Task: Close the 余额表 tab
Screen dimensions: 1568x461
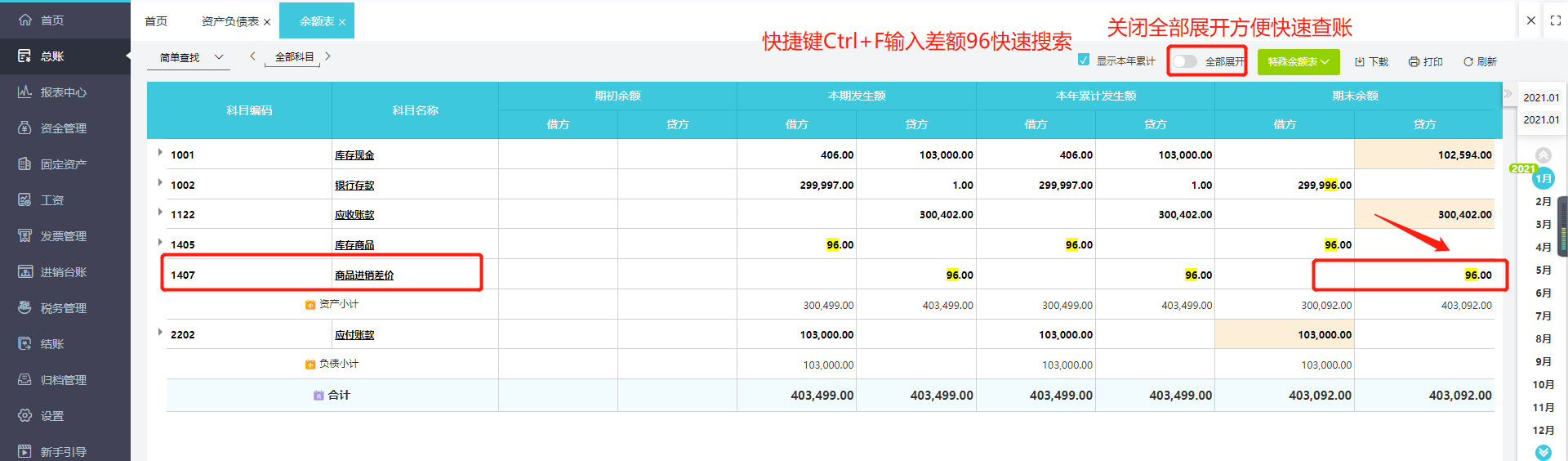Action: 342,22
